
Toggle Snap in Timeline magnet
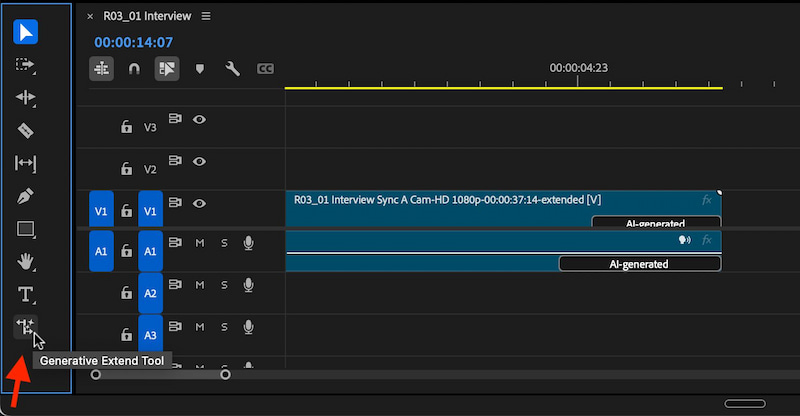tap(134, 68)
